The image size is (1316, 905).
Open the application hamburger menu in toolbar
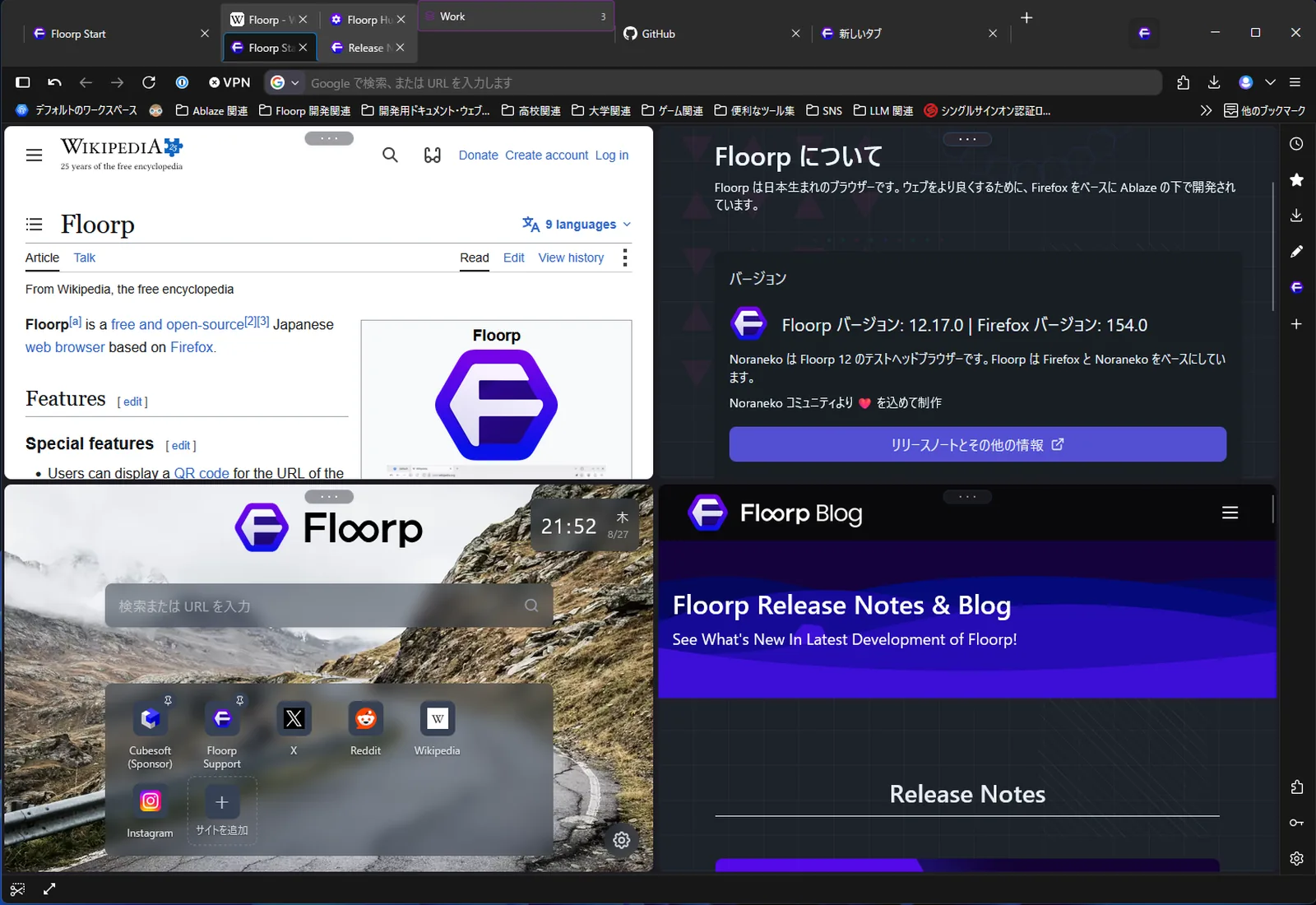[x=1295, y=82]
